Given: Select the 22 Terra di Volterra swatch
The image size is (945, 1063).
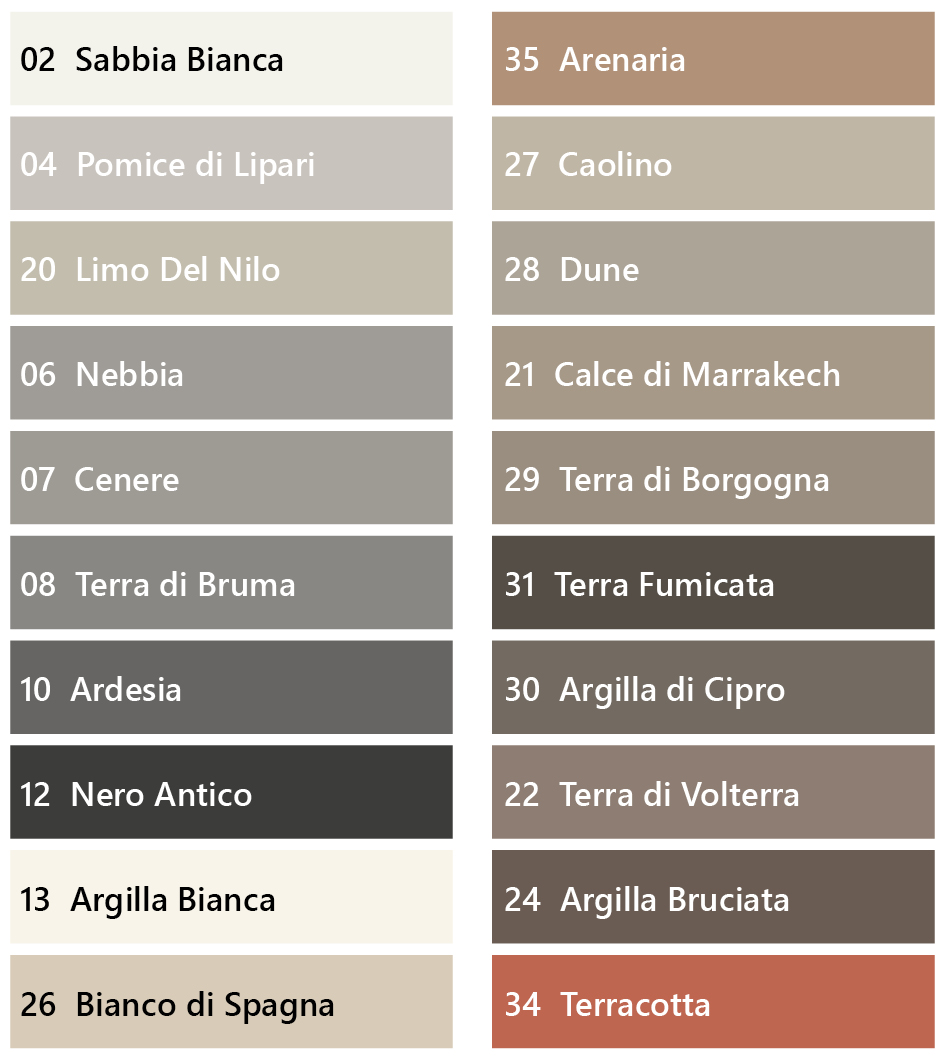Looking at the screenshot, I should pyautogui.click(x=713, y=793).
